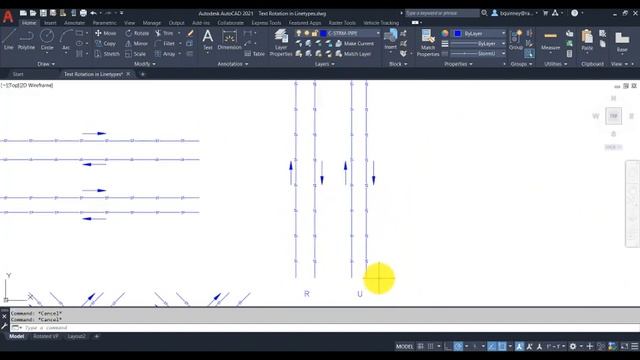Insert a Table
The image size is (640, 360).
click(x=254, y=53)
